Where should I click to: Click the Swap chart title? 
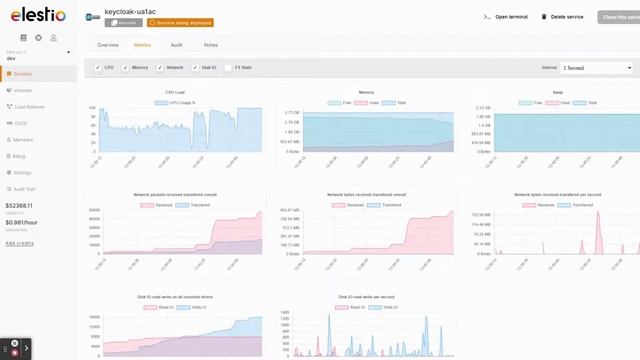coord(558,93)
